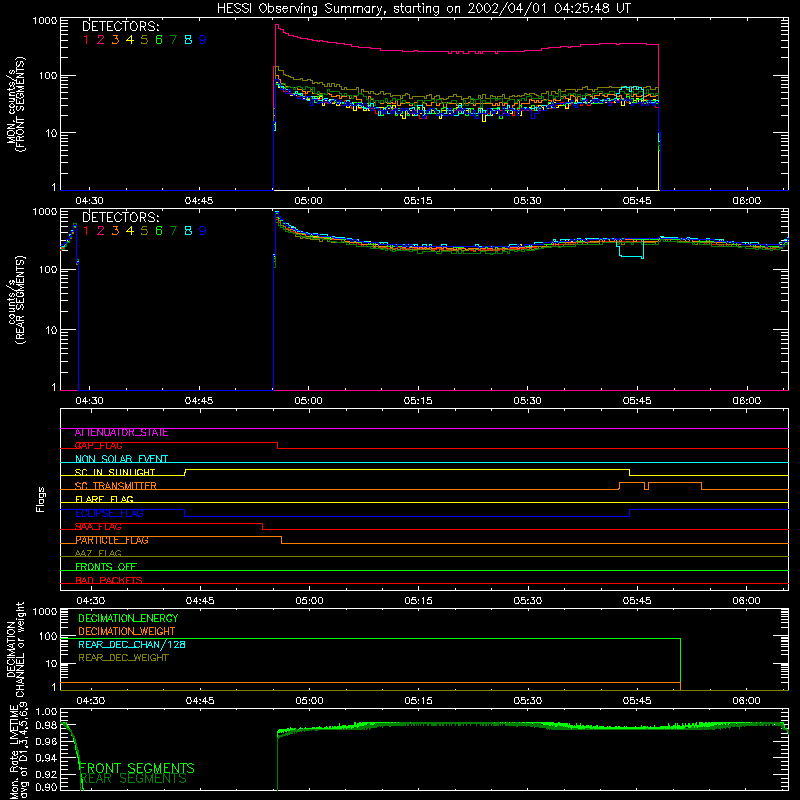Click detector 2 legend in front segments panel
Image resolution: width=800 pixels, height=800 pixels.
(x=101, y=40)
